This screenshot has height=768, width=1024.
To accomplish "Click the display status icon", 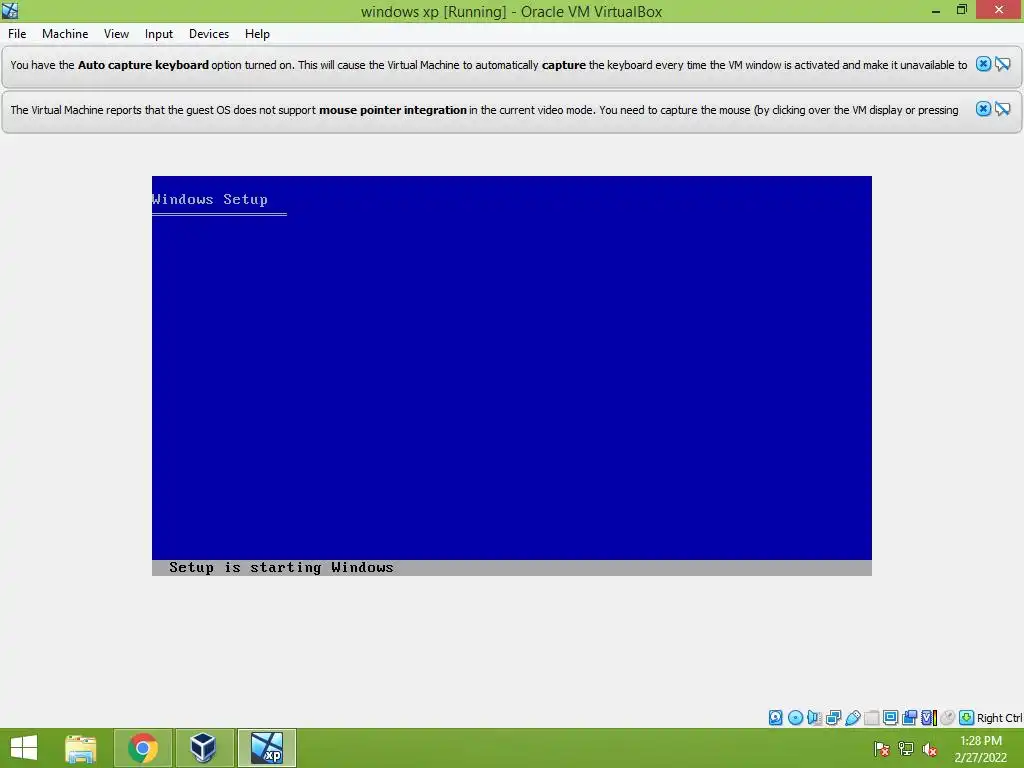I will pyautogui.click(x=890, y=718).
